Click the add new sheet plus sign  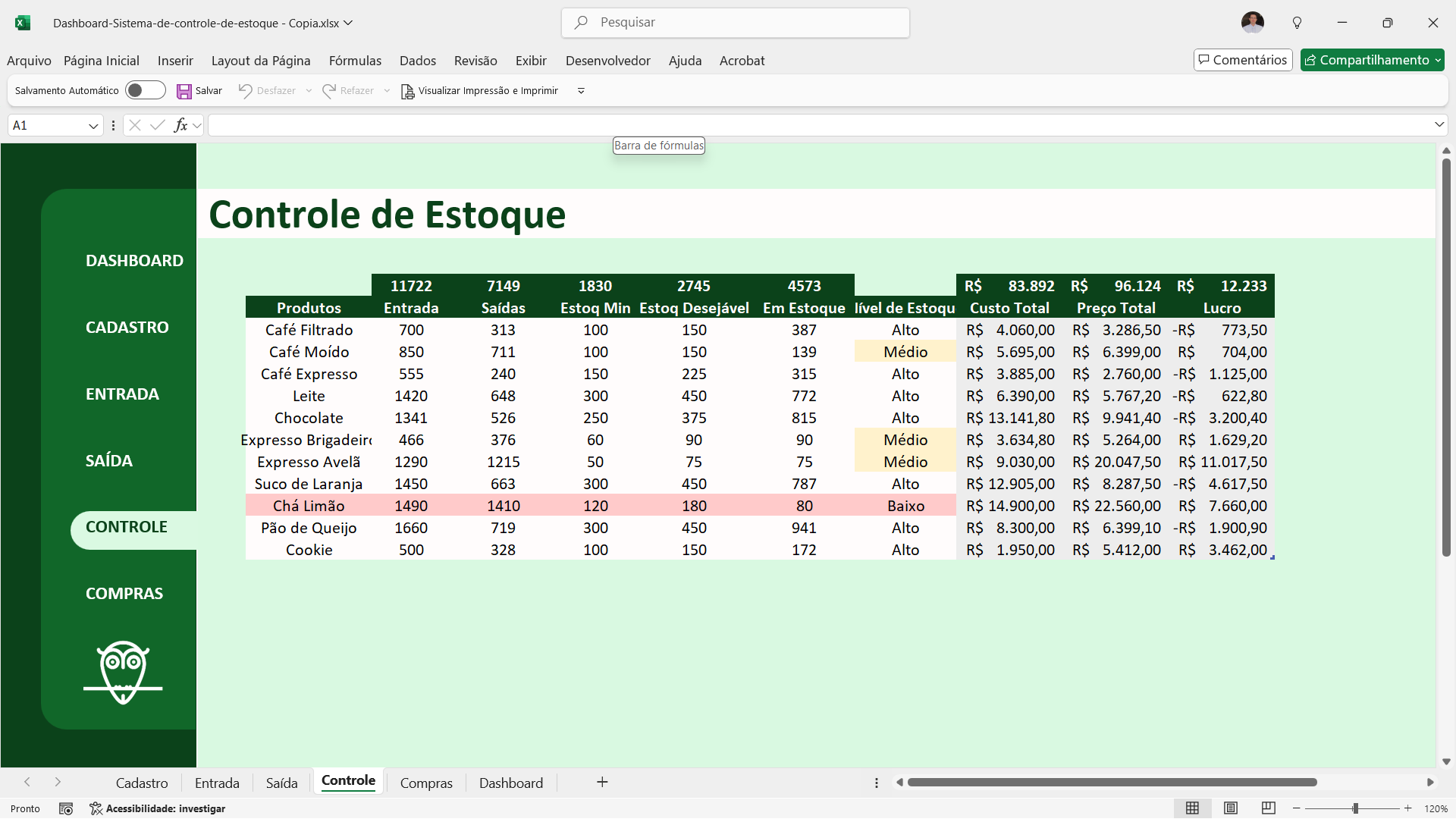point(602,782)
